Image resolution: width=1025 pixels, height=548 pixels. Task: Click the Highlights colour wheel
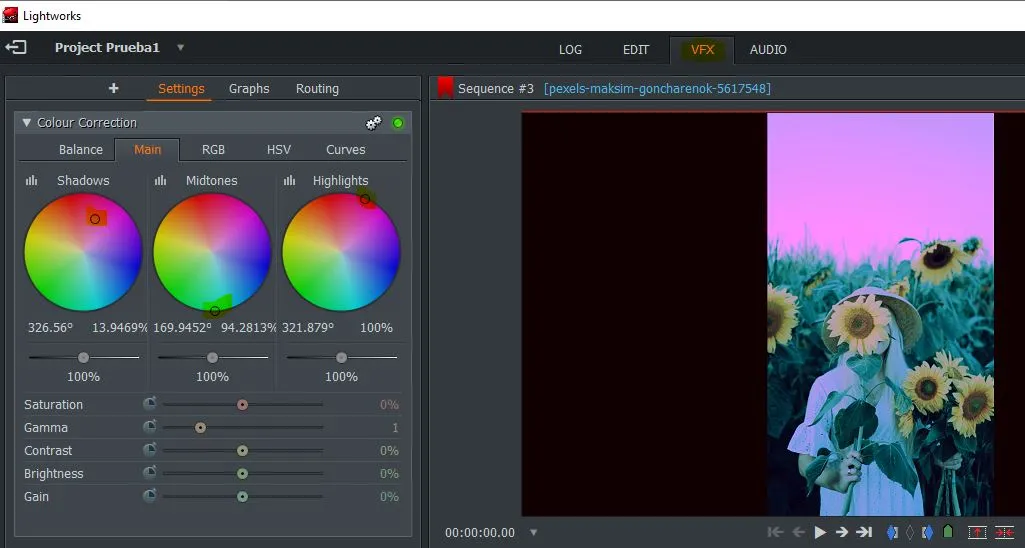[341, 252]
